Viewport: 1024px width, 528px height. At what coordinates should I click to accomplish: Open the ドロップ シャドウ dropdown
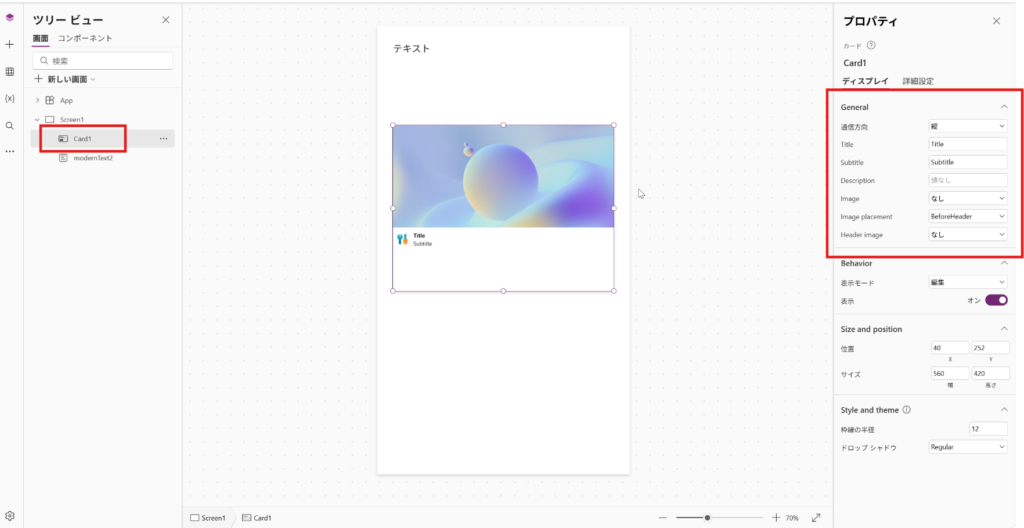[967, 447]
